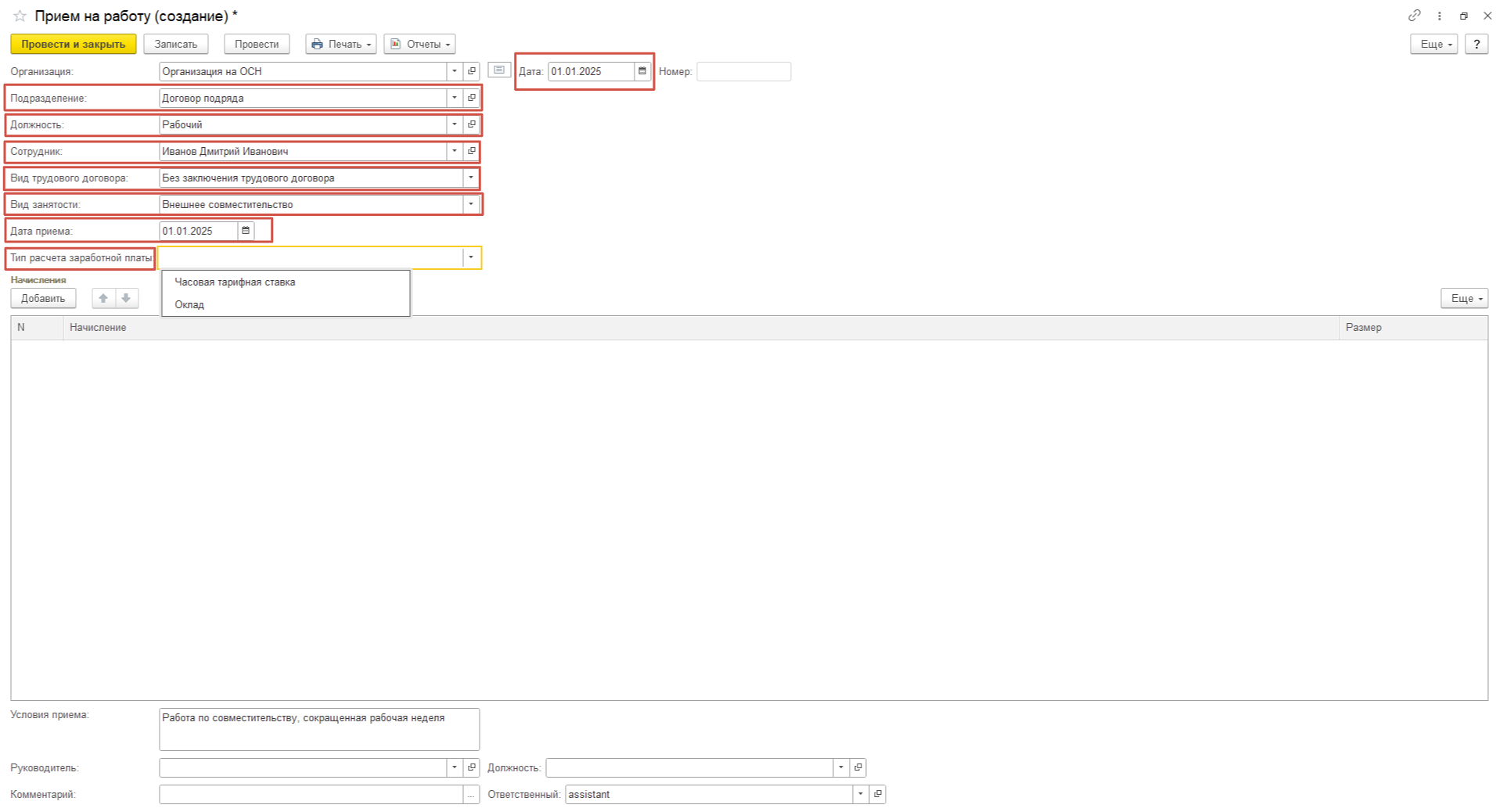
Task: Click into the Комментарий input field
Action: tap(311, 794)
